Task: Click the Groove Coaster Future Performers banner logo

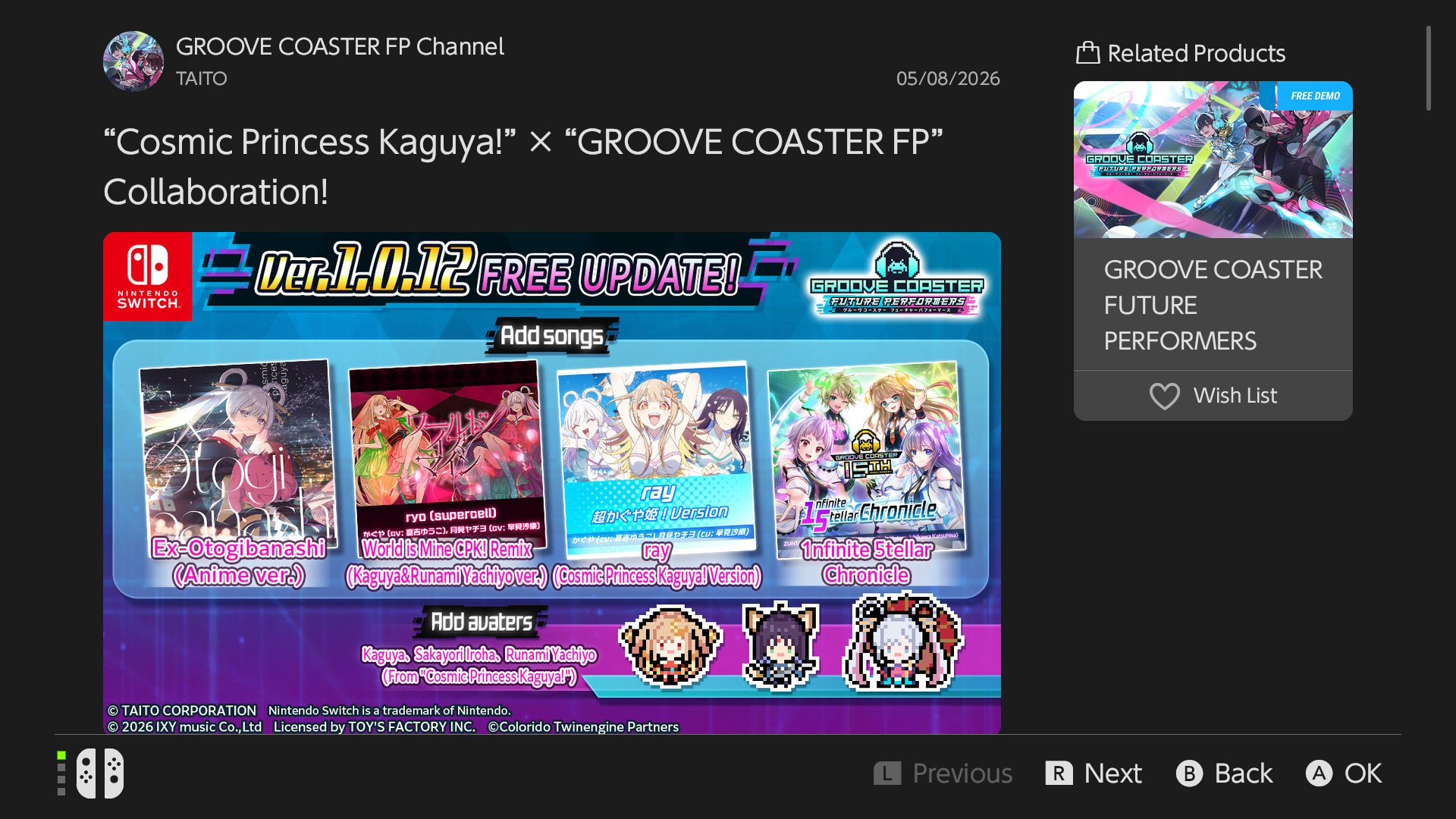Action: pos(897,279)
